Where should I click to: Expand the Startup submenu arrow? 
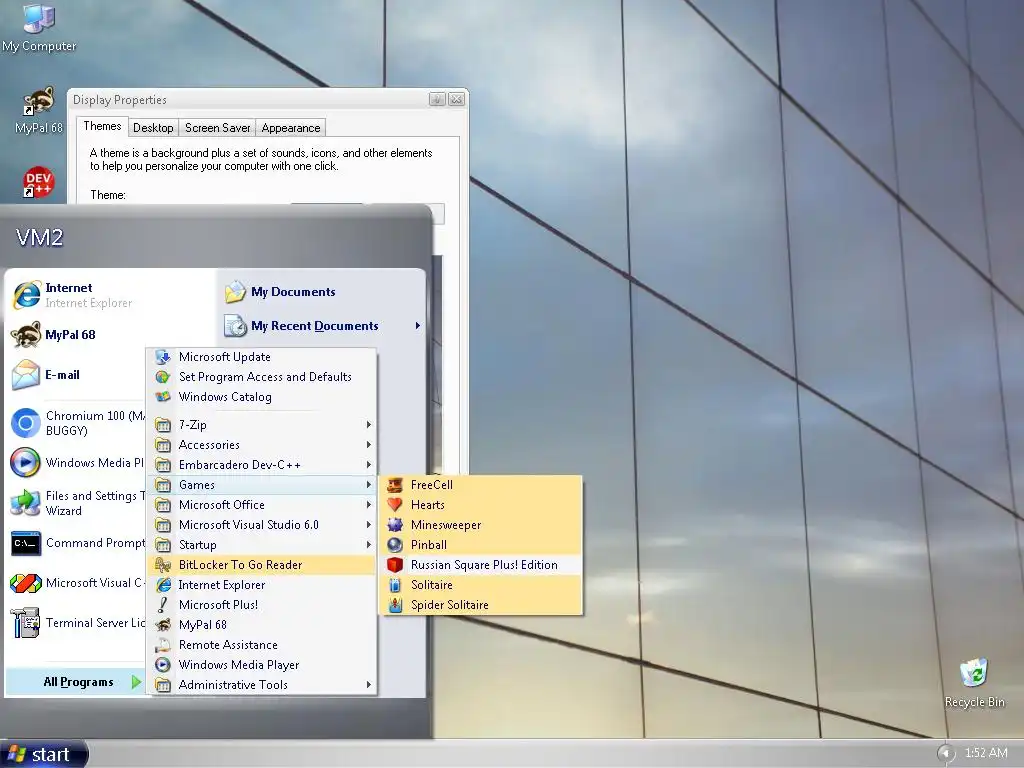tap(368, 545)
